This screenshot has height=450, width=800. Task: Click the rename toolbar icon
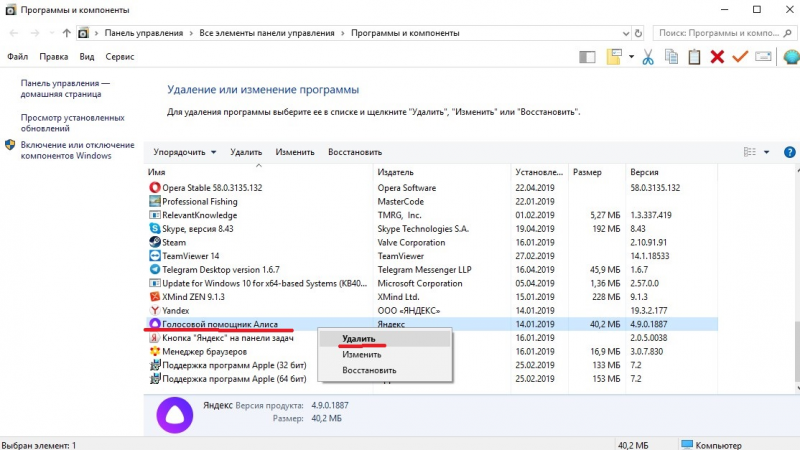click(763, 57)
